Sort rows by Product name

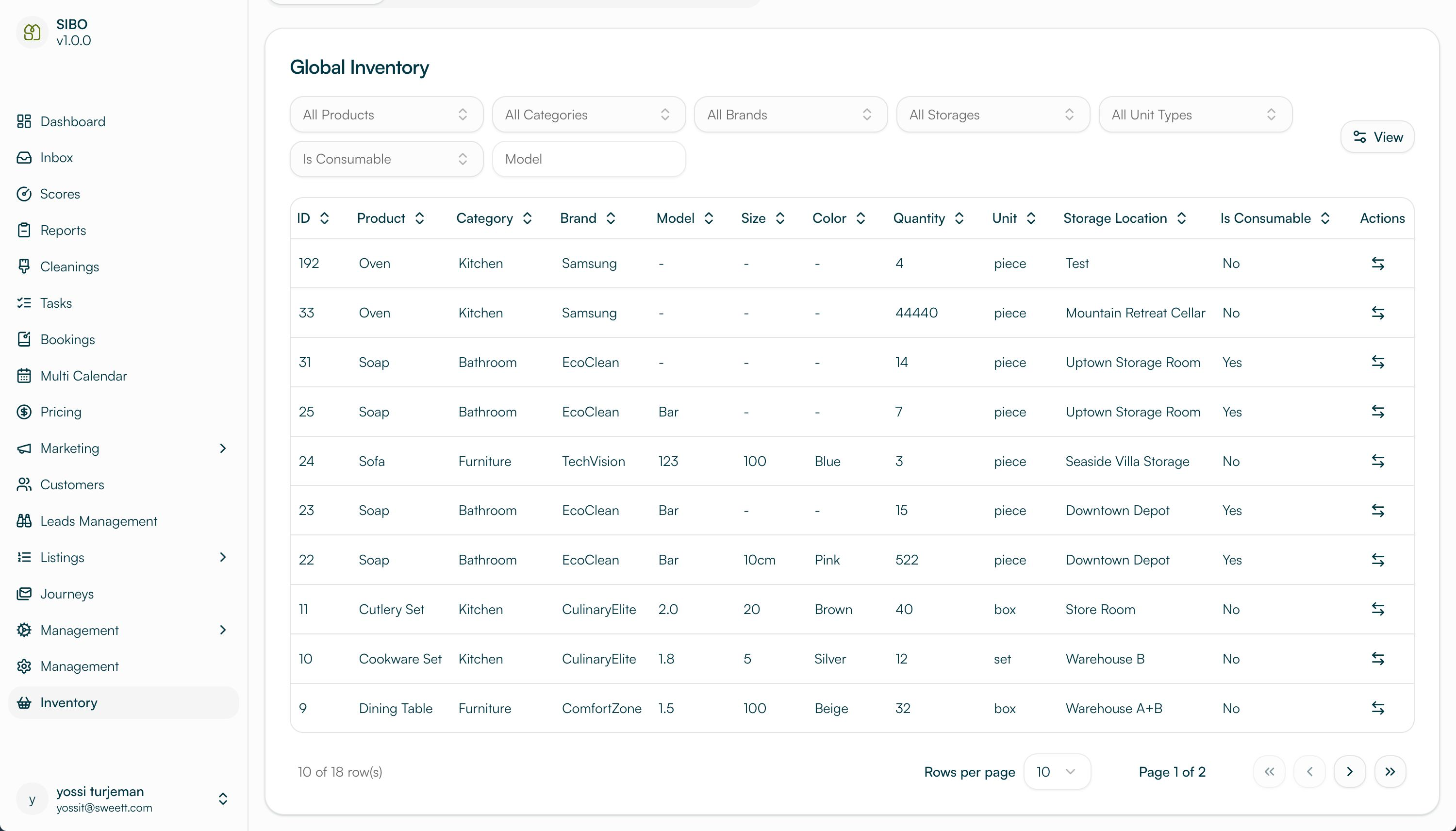419,218
